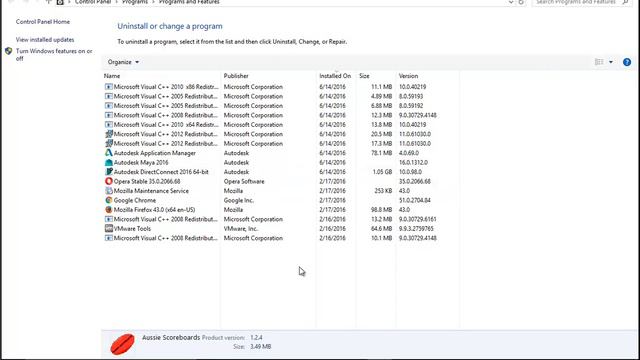Screen dimensions: 640x360
Task: Click version 16.0.1312.0 cell
Action: pyautogui.click(x=413, y=162)
